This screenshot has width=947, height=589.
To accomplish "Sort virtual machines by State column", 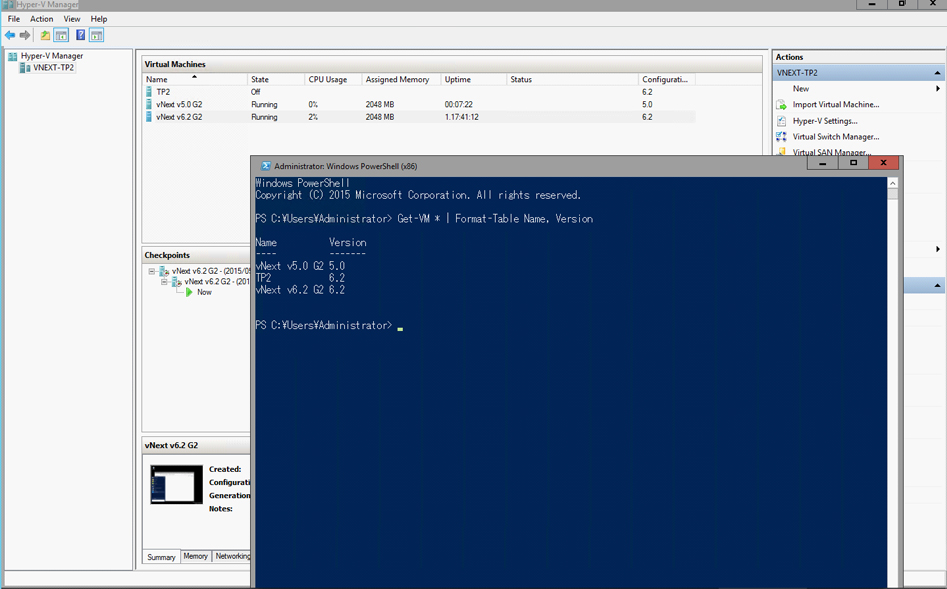I will pyautogui.click(x=276, y=79).
